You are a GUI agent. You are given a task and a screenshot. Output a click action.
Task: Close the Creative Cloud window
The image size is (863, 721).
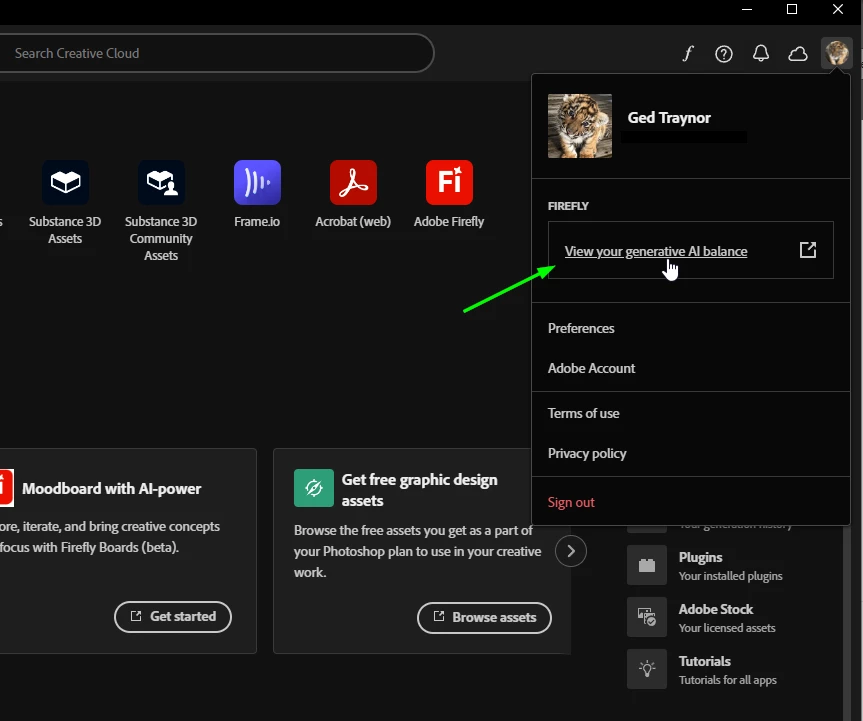[838, 9]
